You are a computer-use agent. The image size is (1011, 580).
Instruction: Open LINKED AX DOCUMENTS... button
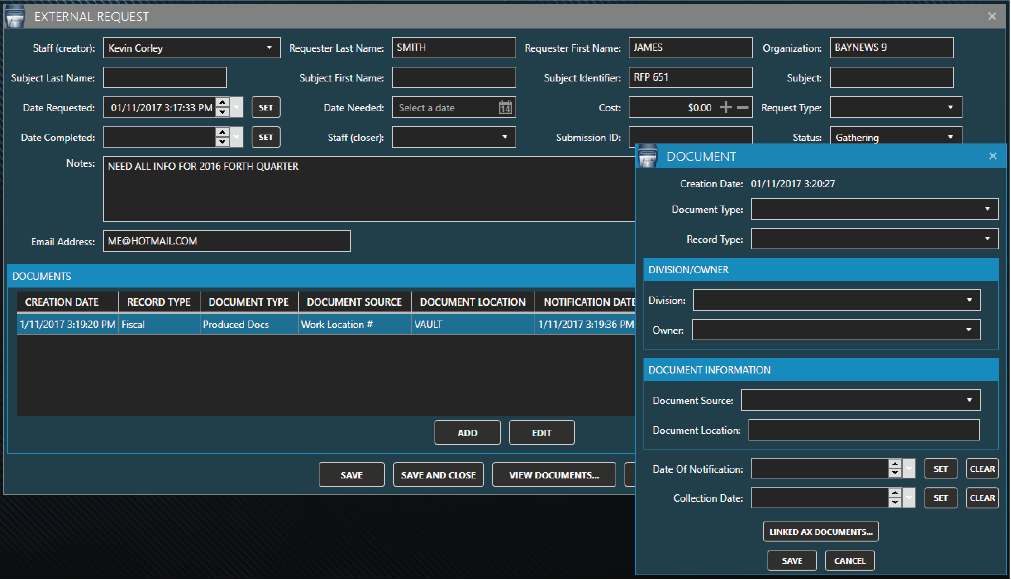(x=821, y=532)
